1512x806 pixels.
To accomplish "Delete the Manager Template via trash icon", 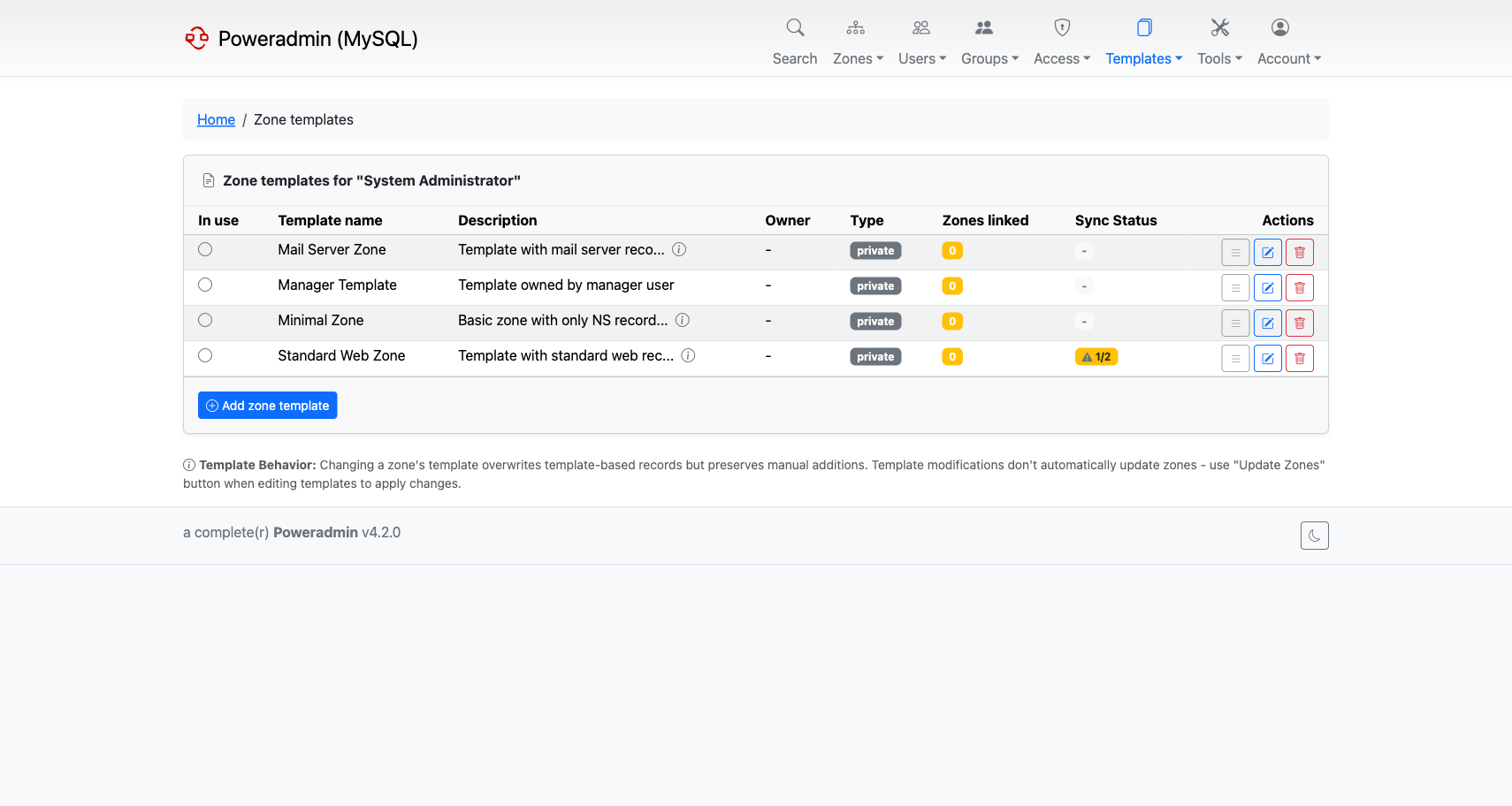I will [x=1299, y=288].
